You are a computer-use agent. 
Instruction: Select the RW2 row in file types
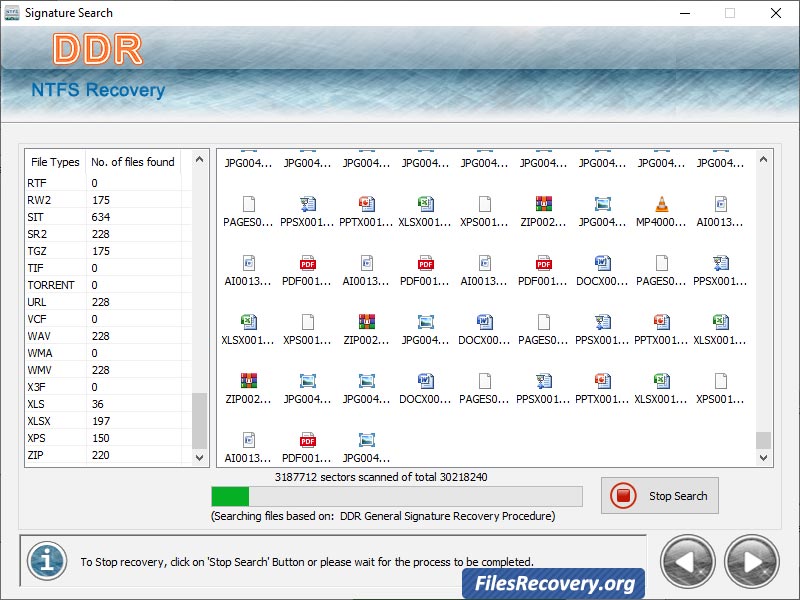(109, 200)
